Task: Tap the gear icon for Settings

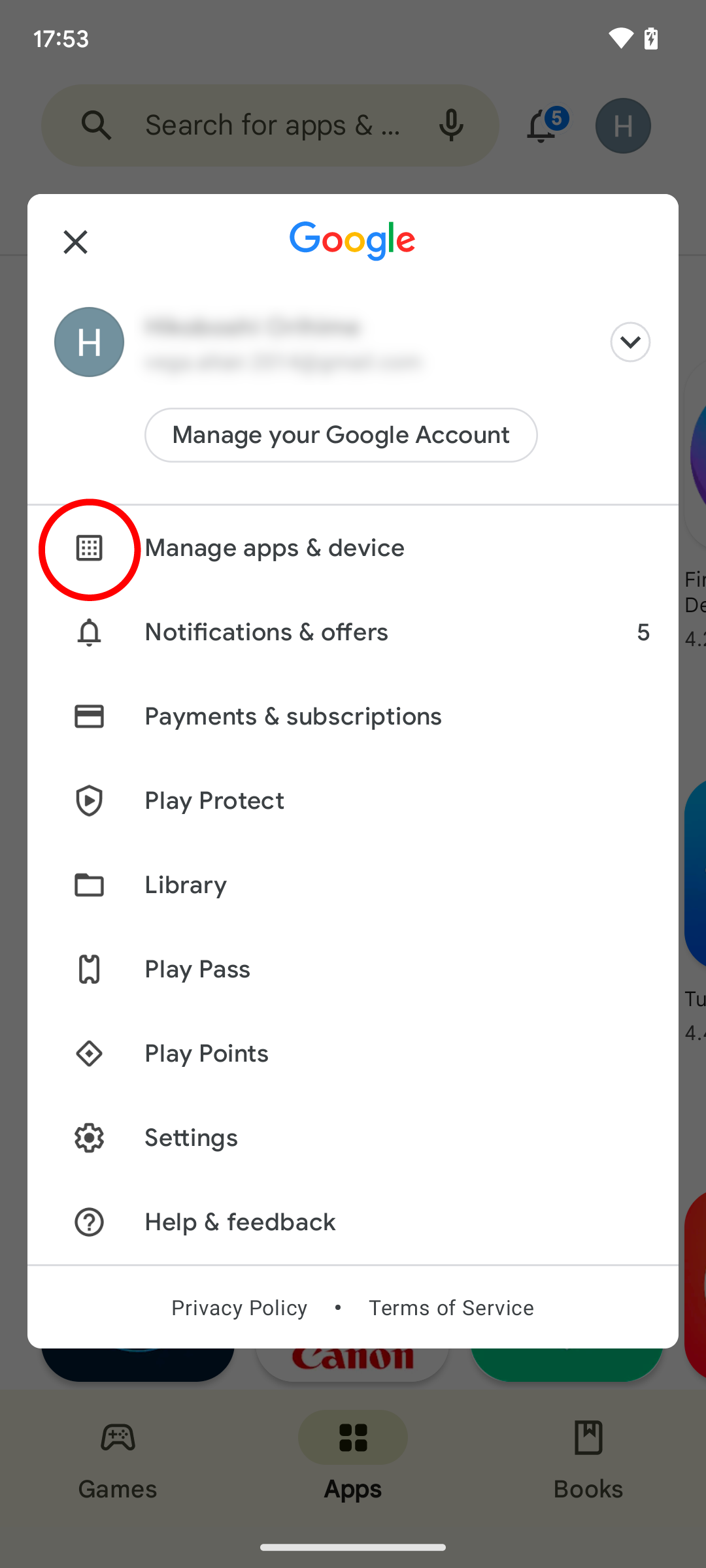Action: pos(89,1138)
